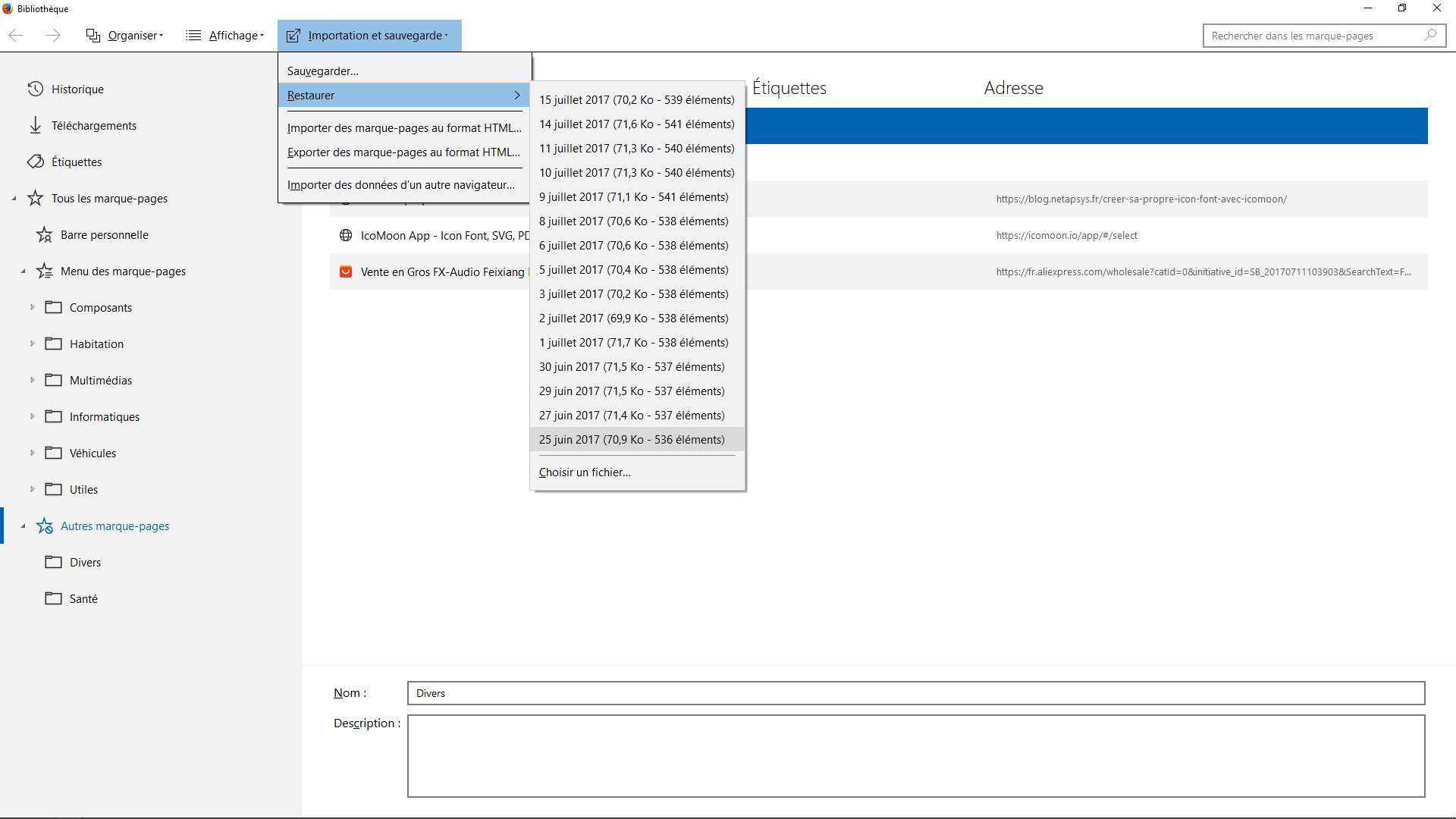The height and width of the screenshot is (819, 1456).
Task: Click the Habitation folder icon
Action: coord(53,344)
